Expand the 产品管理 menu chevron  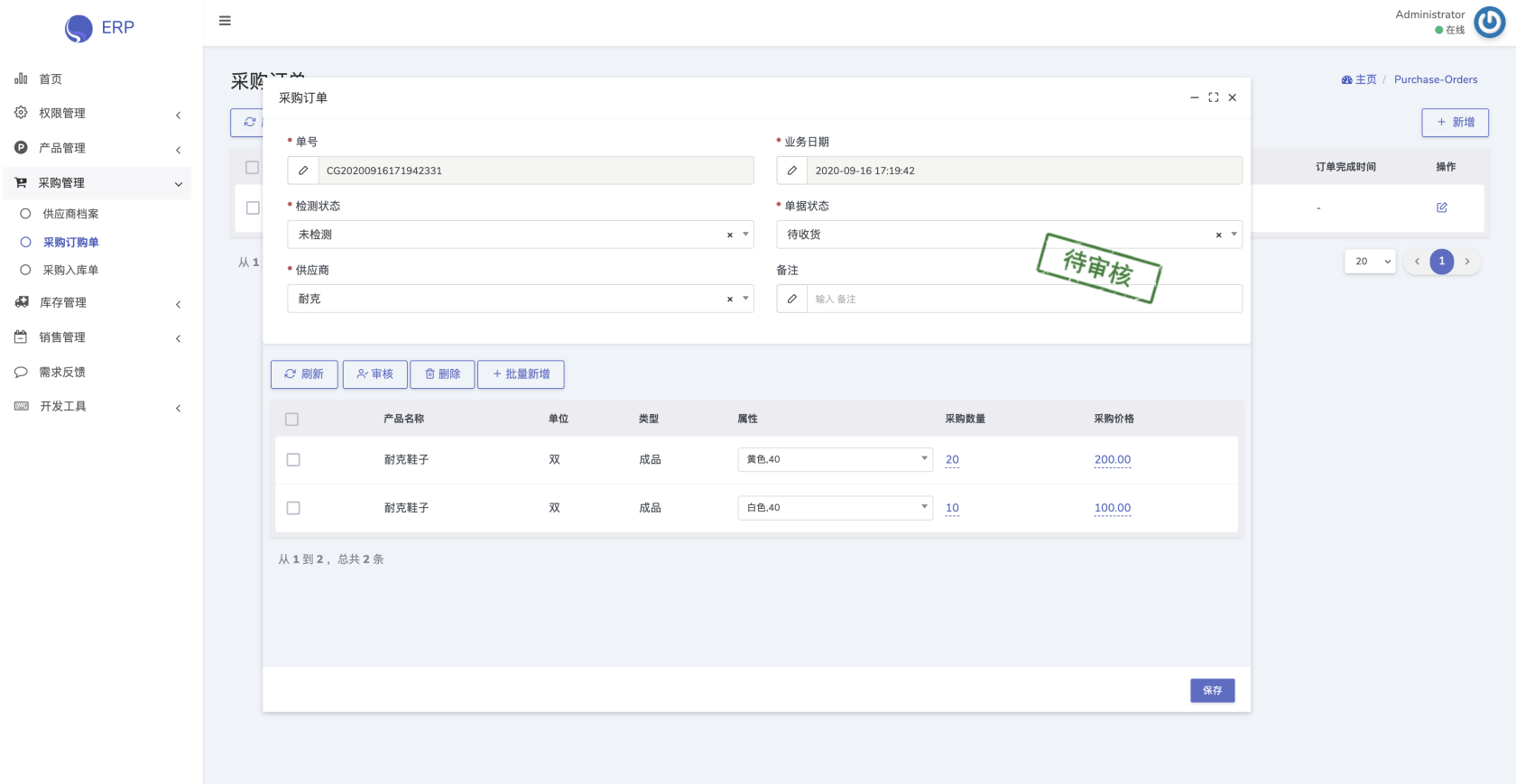pyautogui.click(x=179, y=150)
